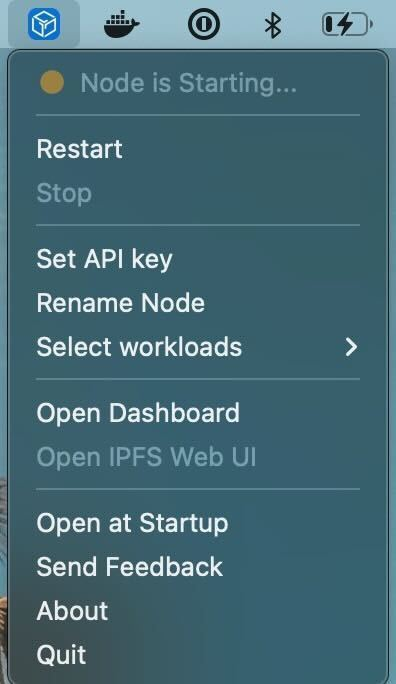Image resolution: width=396 pixels, height=684 pixels.
Task: Click the Bluetooth status icon
Action: (x=273, y=24)
